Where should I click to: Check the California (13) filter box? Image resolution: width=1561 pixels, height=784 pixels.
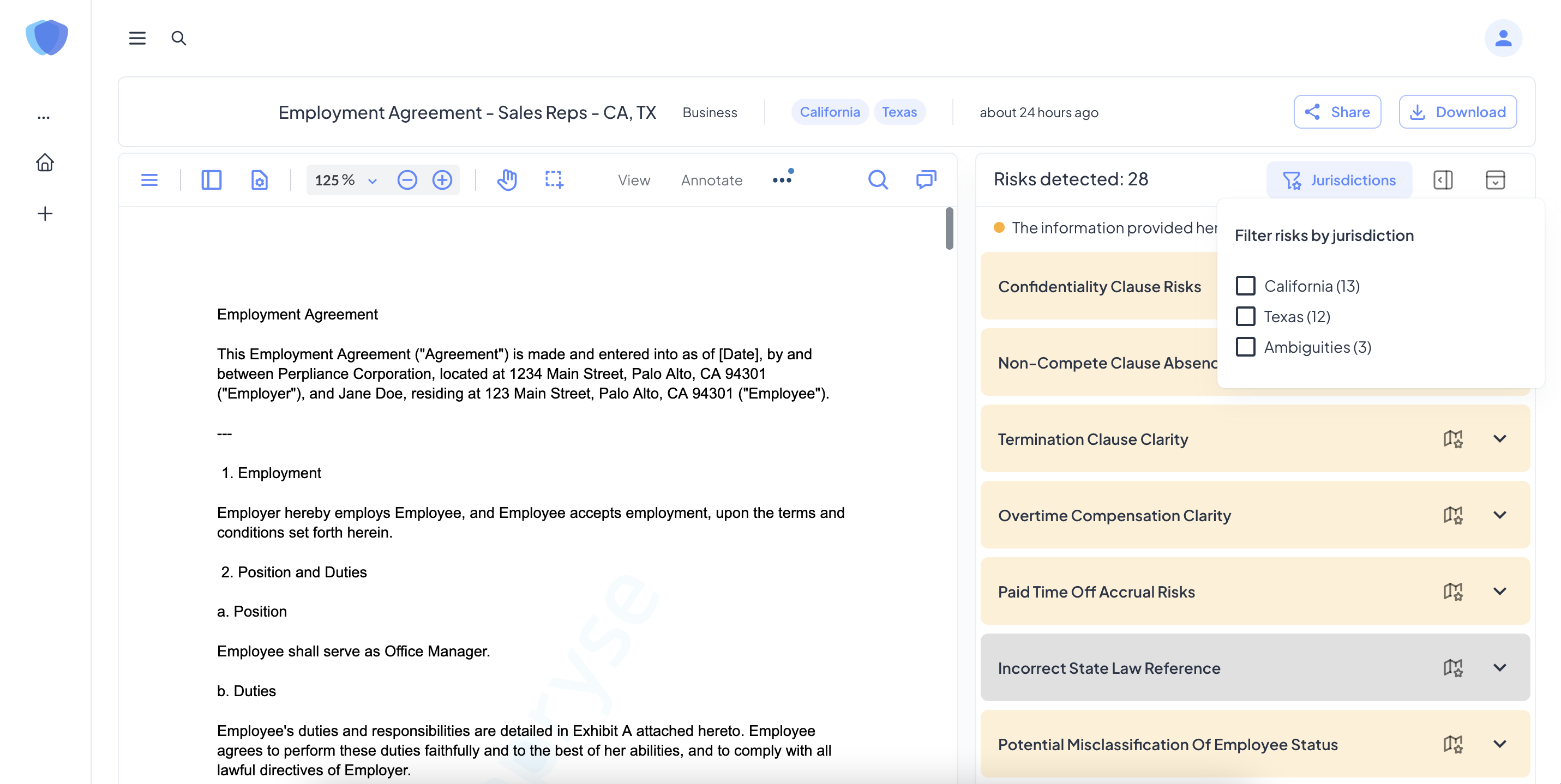coord(1245,286)
